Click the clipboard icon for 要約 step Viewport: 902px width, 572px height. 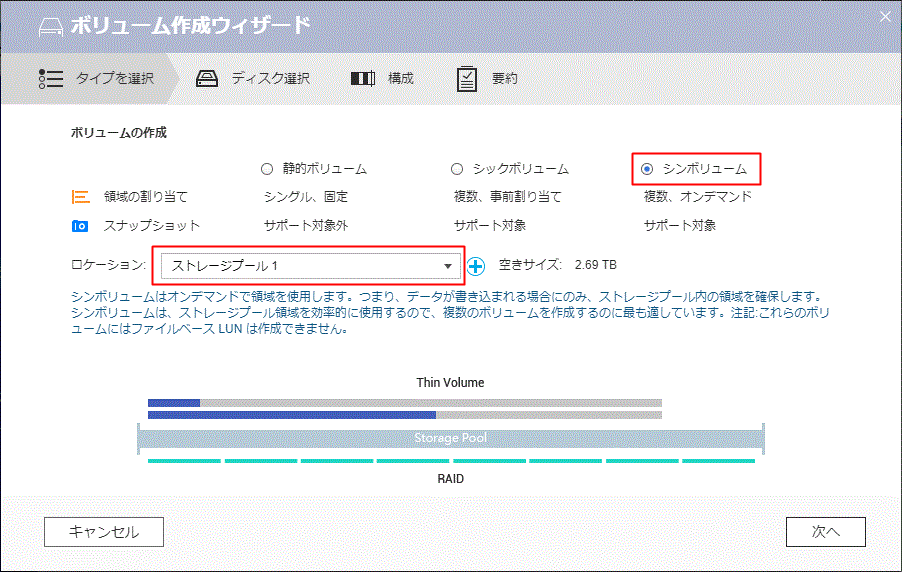coord(467,79)
